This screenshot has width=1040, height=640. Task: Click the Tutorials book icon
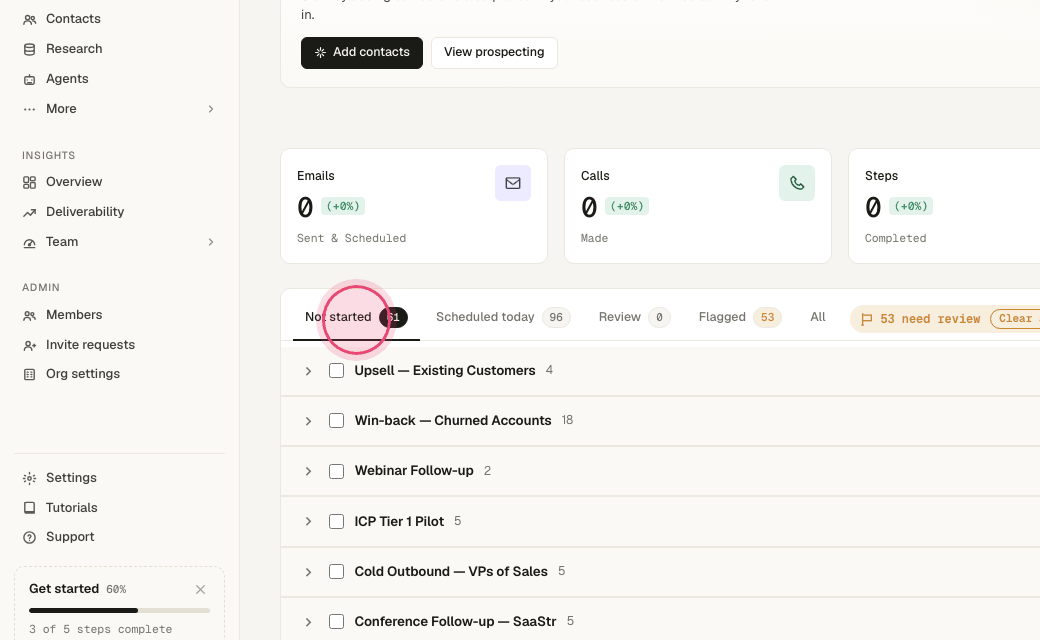click(29, 508)
